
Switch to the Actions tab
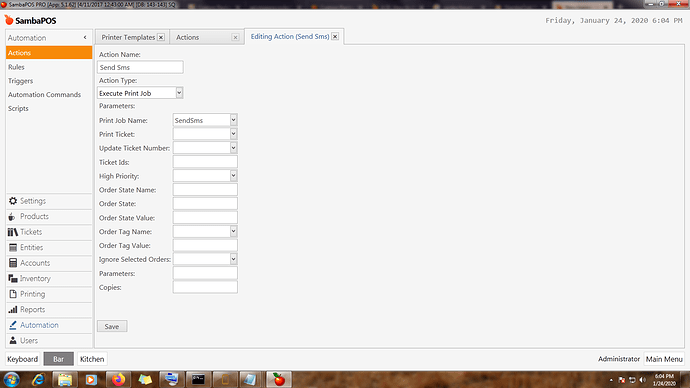(187, 37)
